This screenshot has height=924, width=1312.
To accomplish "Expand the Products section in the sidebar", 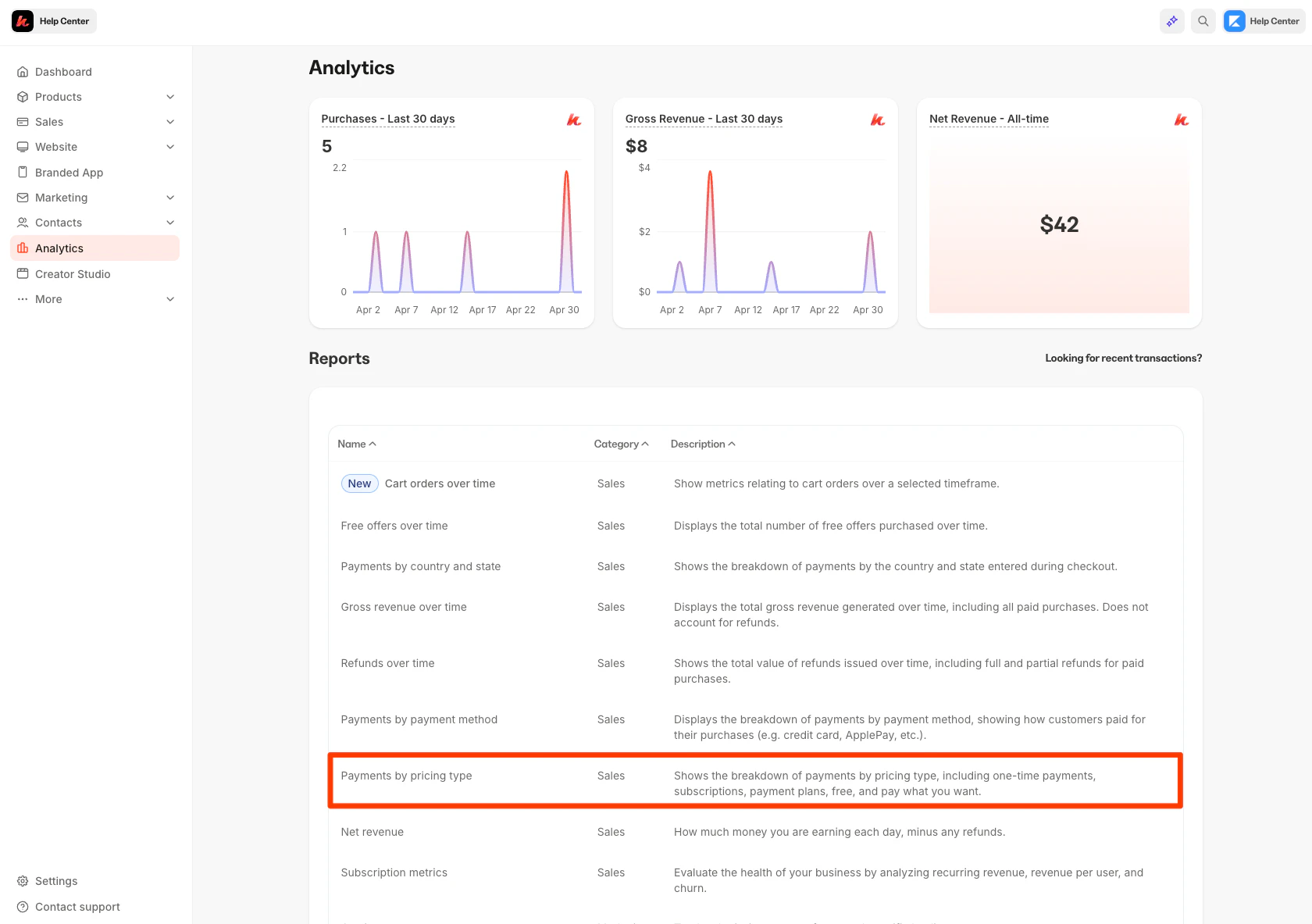I will [x=170, y=97].
